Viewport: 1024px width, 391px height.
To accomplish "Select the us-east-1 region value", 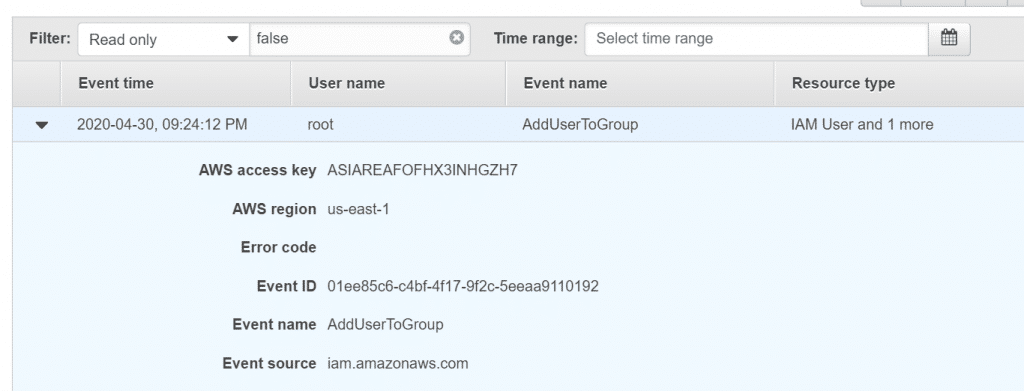I will click(x=358, y=210).
